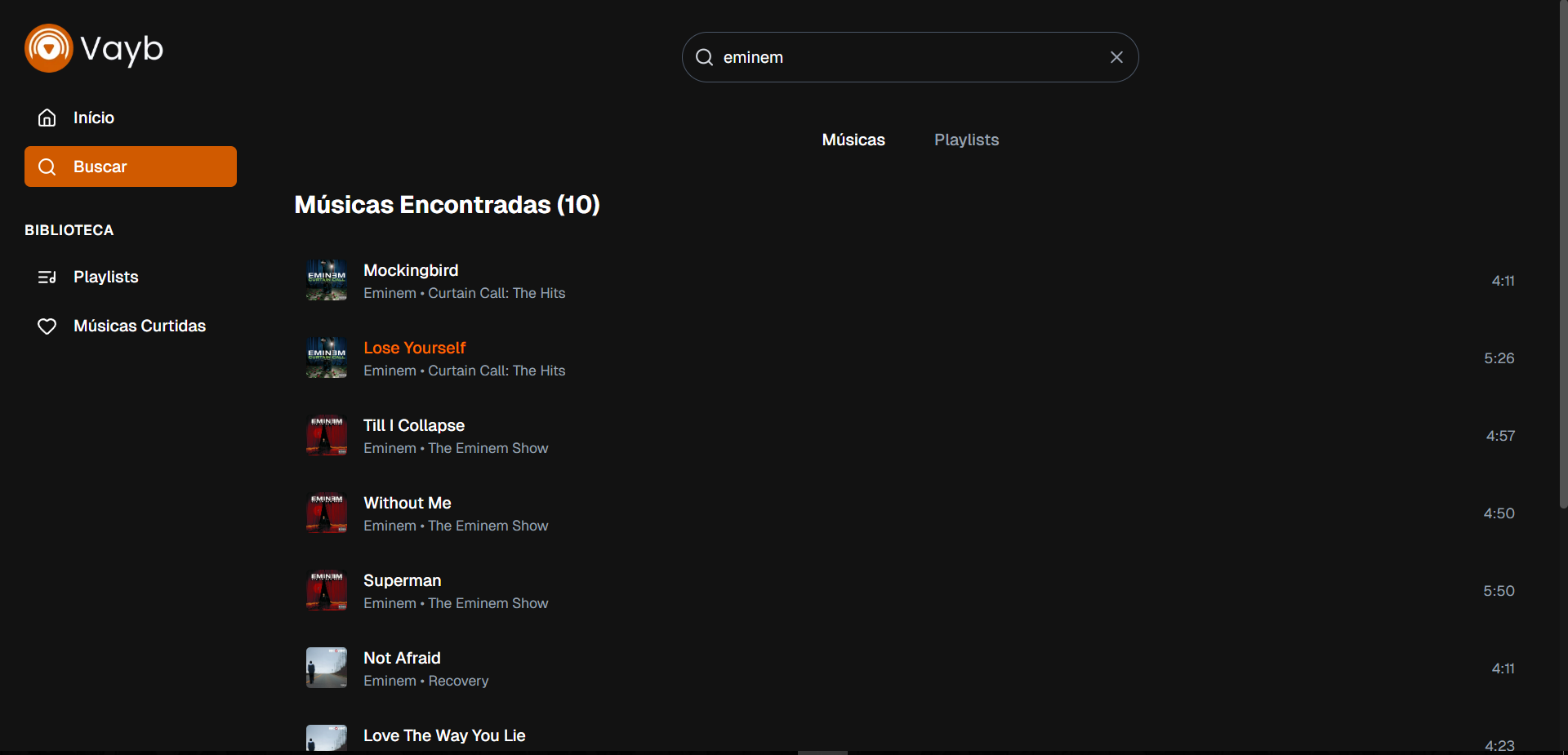Image resolution: width=1568 pixels, height=755 pixels.
Task: Click the Without Me album cover
Action: [327, 513]
